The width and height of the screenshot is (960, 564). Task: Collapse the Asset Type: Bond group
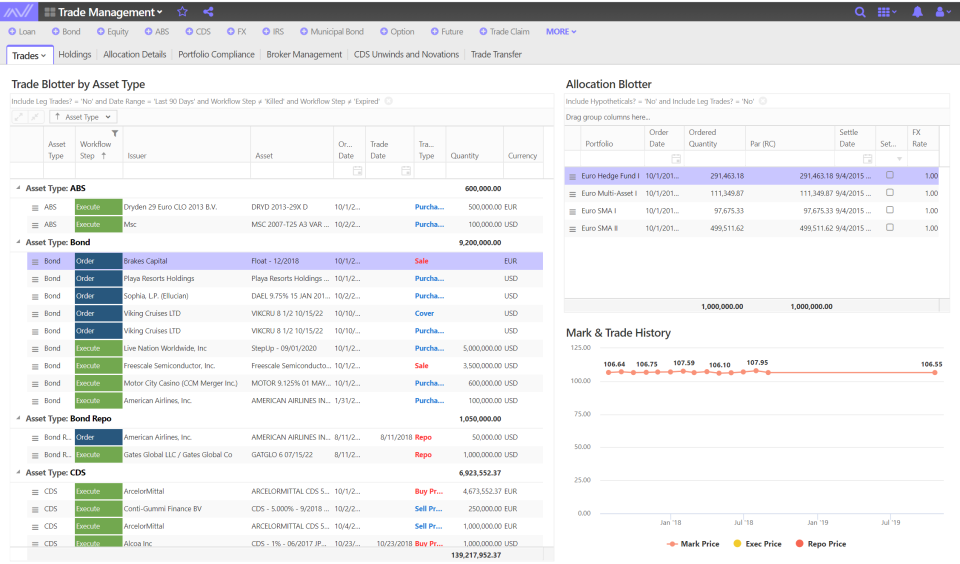(x=18, y=242)
